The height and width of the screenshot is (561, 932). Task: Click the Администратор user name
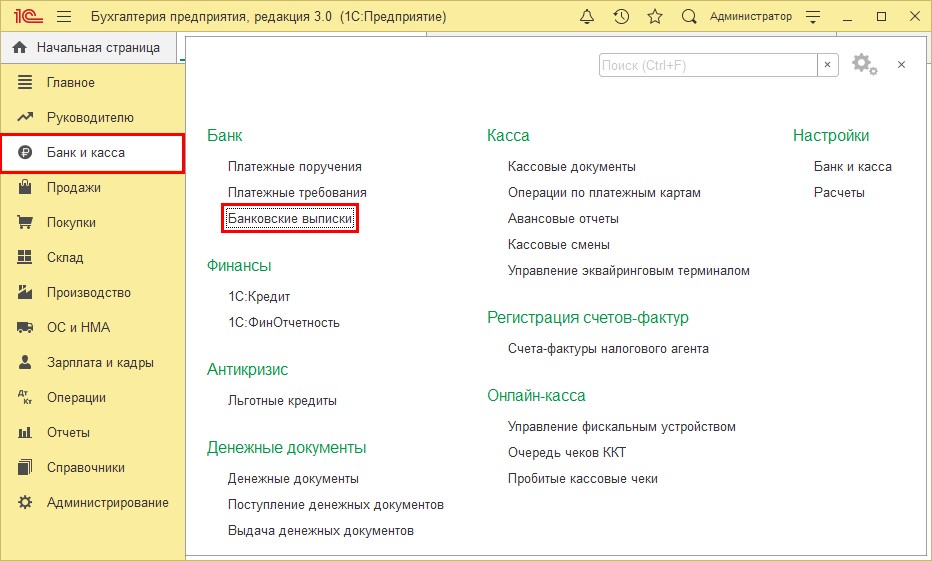pyautogui.click(x=751, y=17)
